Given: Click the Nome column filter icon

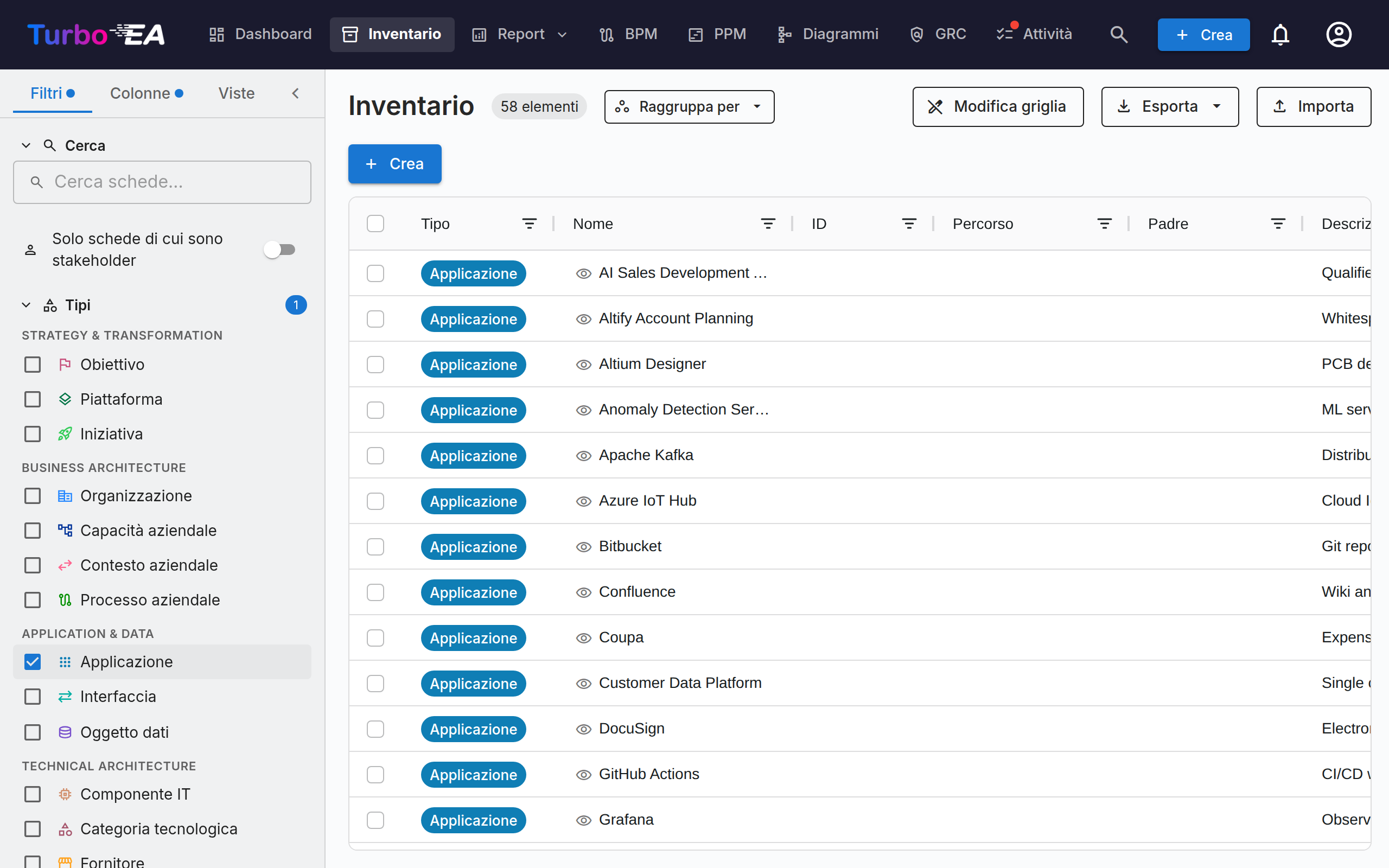Looking at the screenshot, I should pyautogui.click(x=768, y=224).
